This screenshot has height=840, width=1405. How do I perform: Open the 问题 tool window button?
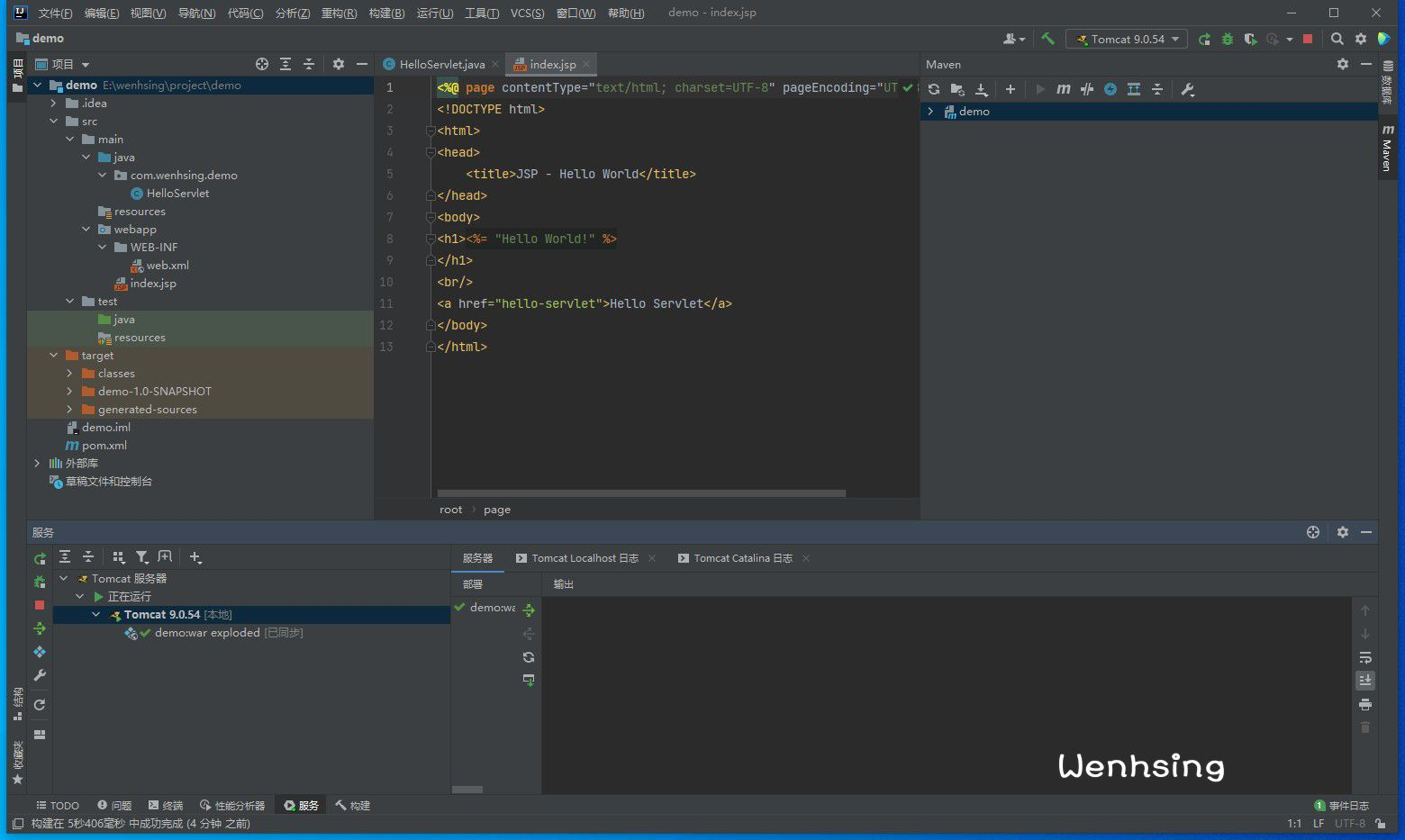tap(114, 805)
